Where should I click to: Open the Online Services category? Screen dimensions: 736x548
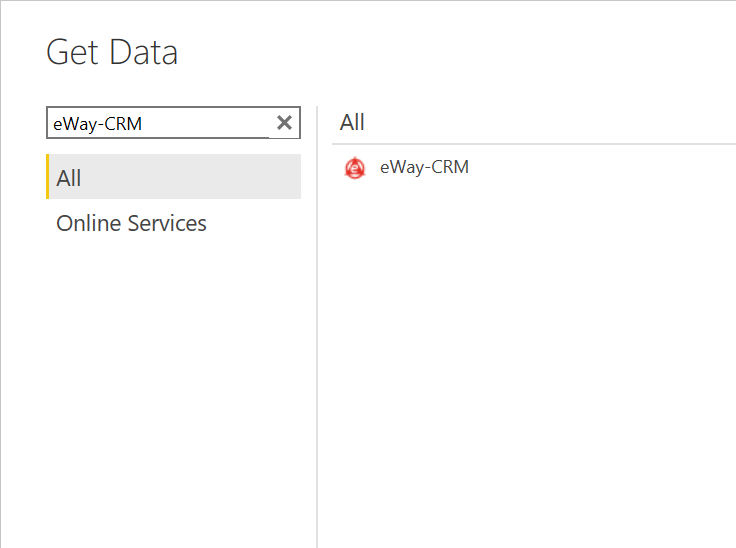coord(131,223)
